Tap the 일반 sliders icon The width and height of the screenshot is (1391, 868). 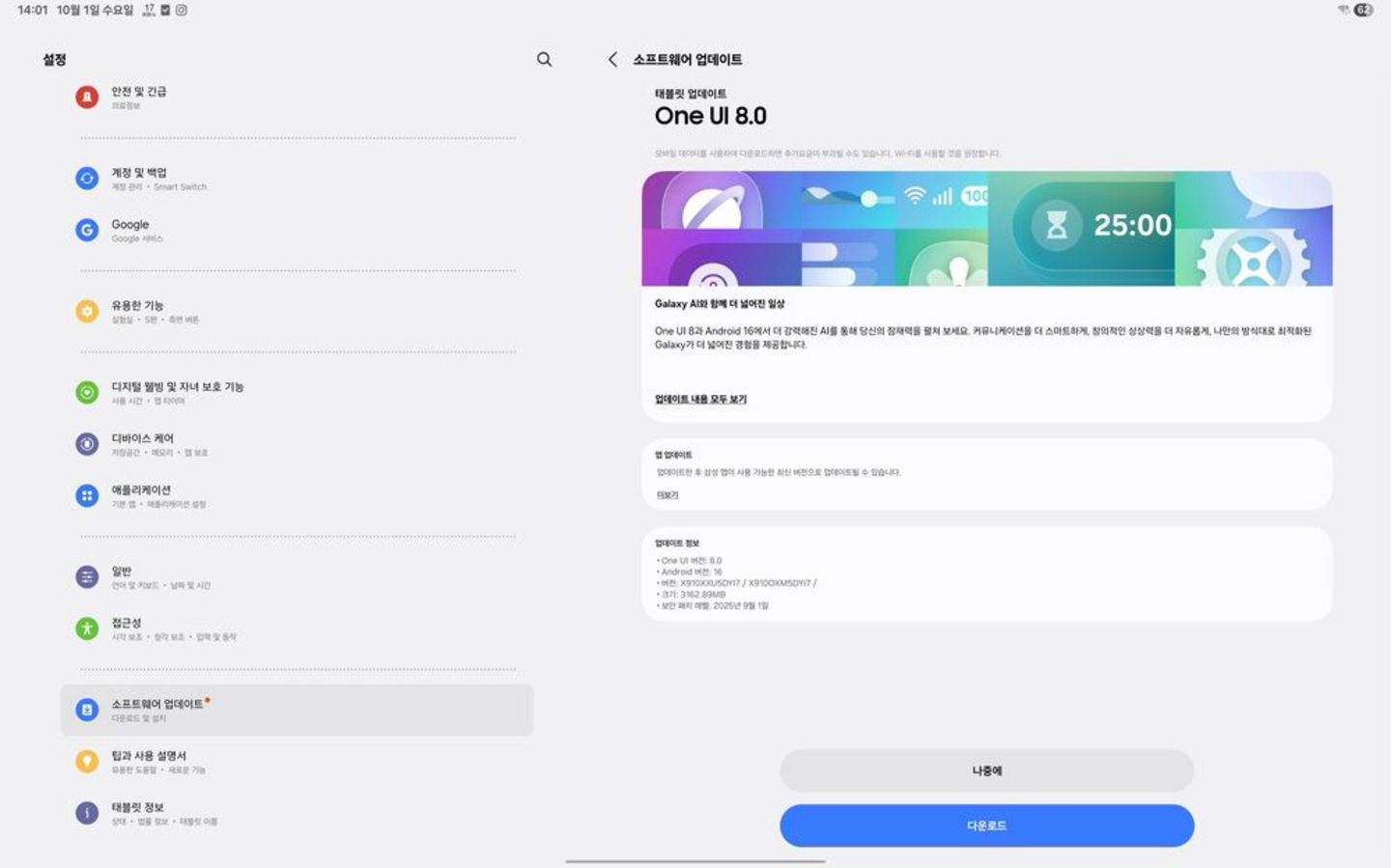coord(87,577)
